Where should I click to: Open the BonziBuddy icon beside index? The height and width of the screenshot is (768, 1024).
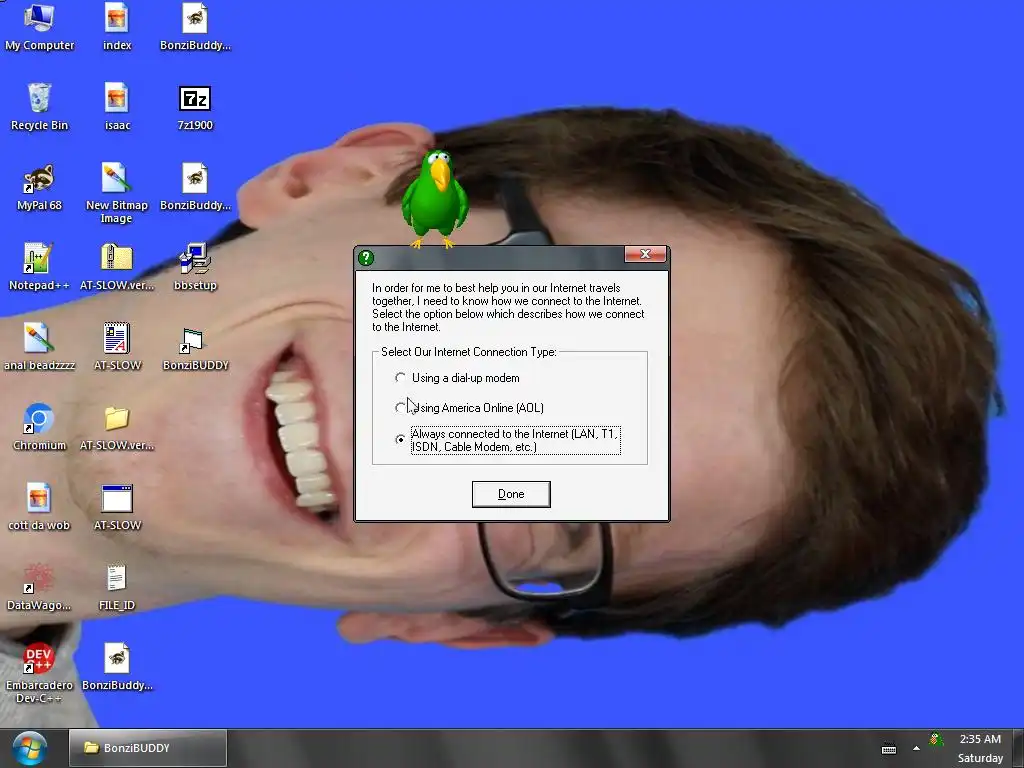pyautogui.click(x=195, y=26)
